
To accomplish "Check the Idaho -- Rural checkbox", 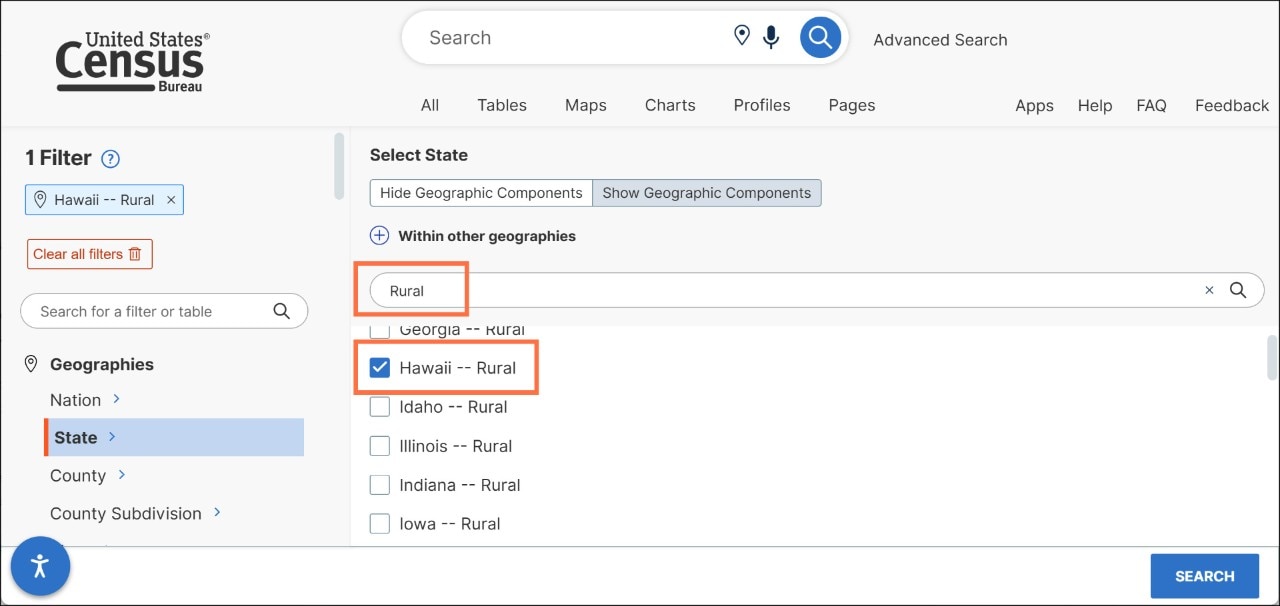I will tap(380, 407).
